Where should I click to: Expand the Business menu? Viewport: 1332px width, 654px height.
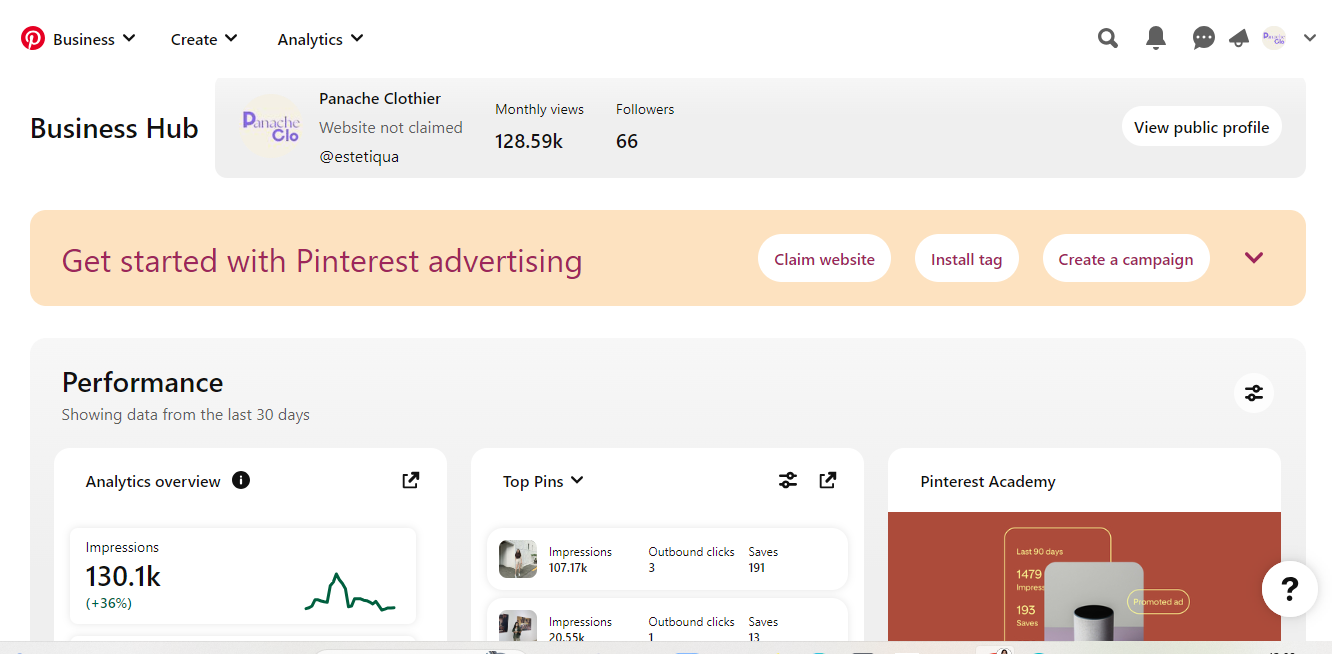coord(94,39)
